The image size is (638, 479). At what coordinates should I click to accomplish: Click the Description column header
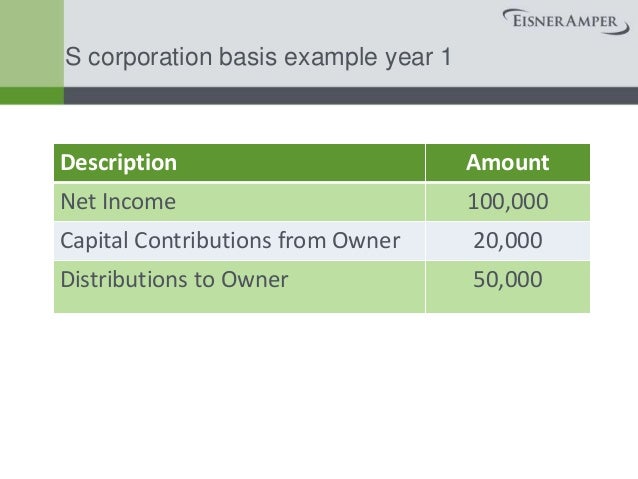click(239, 162)
